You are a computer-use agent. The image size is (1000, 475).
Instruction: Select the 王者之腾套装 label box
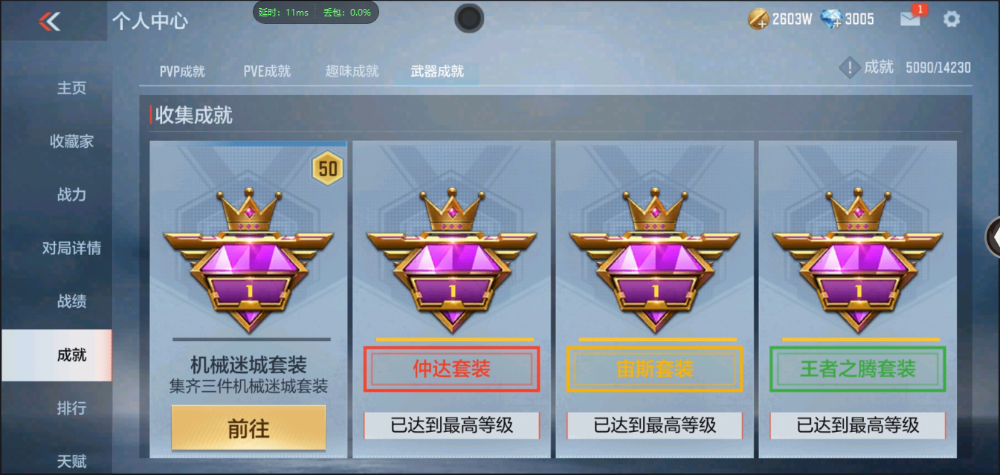(857, 369)
